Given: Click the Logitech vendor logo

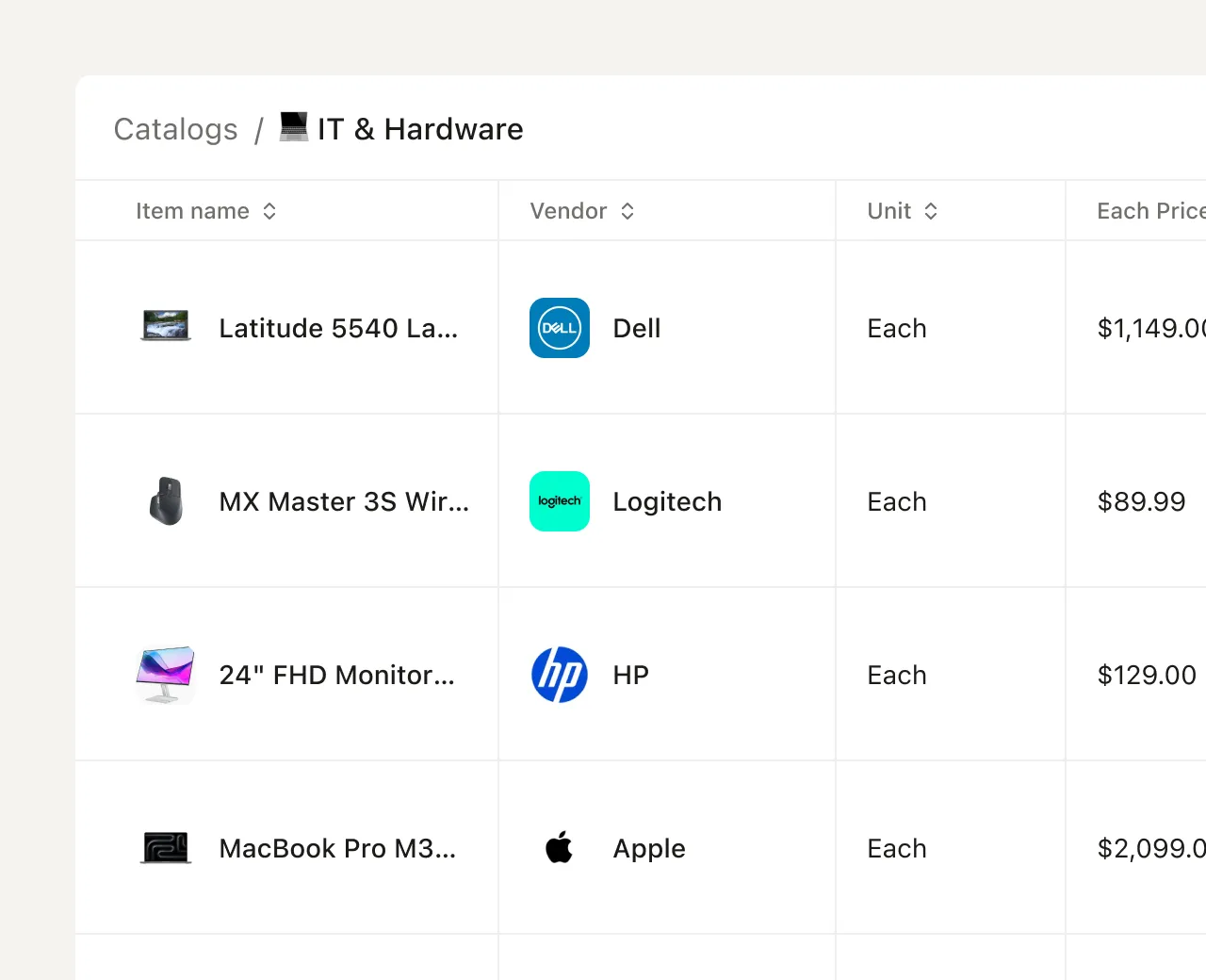Looking at the screenshot, I should [560, 501].
